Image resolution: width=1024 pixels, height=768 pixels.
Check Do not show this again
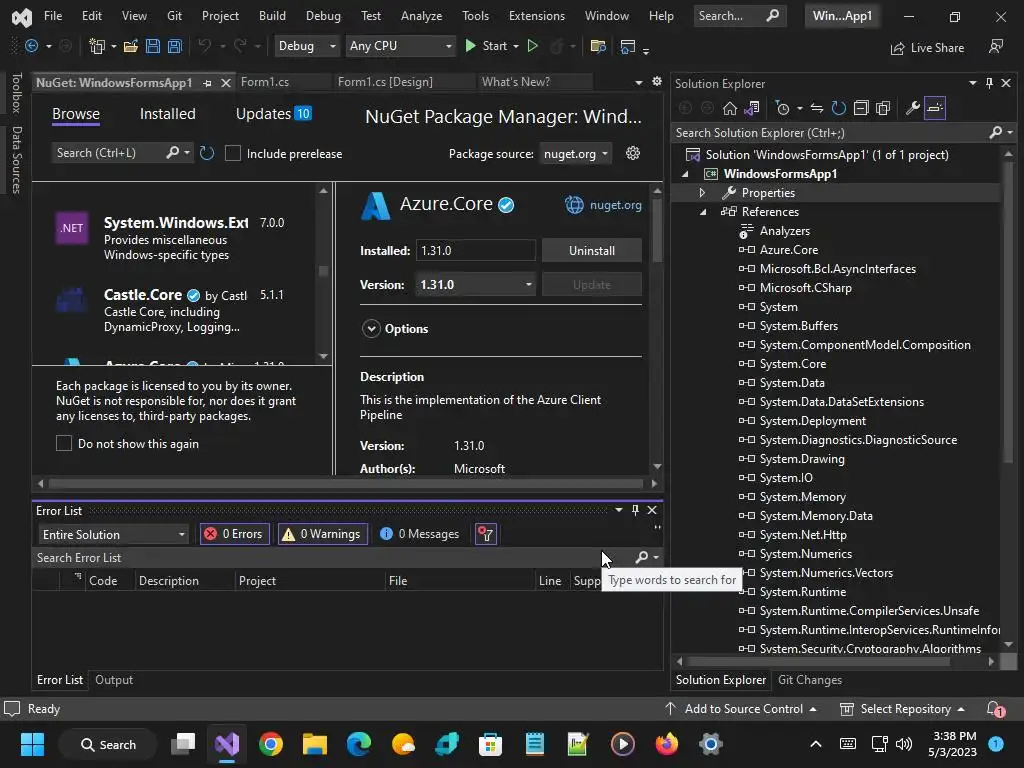[x=63, y=443]
